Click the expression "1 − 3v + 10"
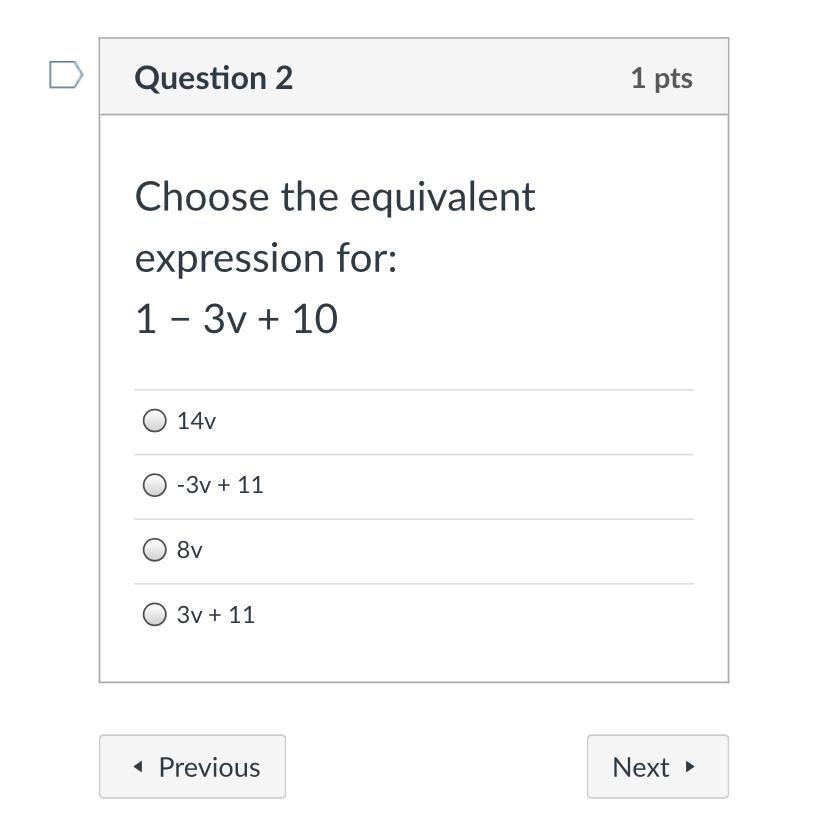The height and width of the screenshot is (828, 828). 237,319
